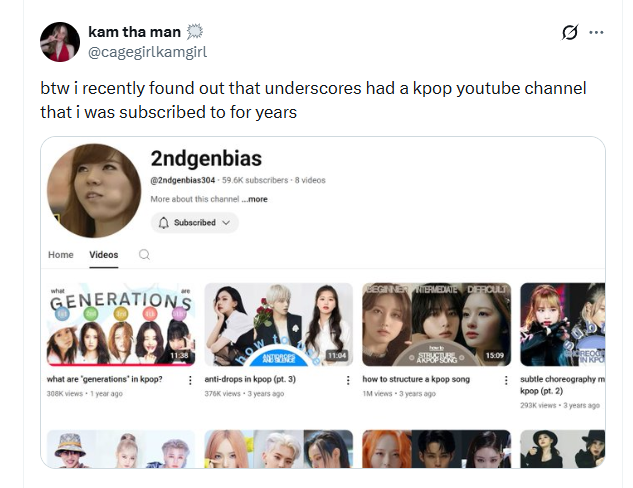Viewport: 633px width, 488px height.
Task: Click the 2ndgenbias channel avatar
Action: click(x=94, y=191)
